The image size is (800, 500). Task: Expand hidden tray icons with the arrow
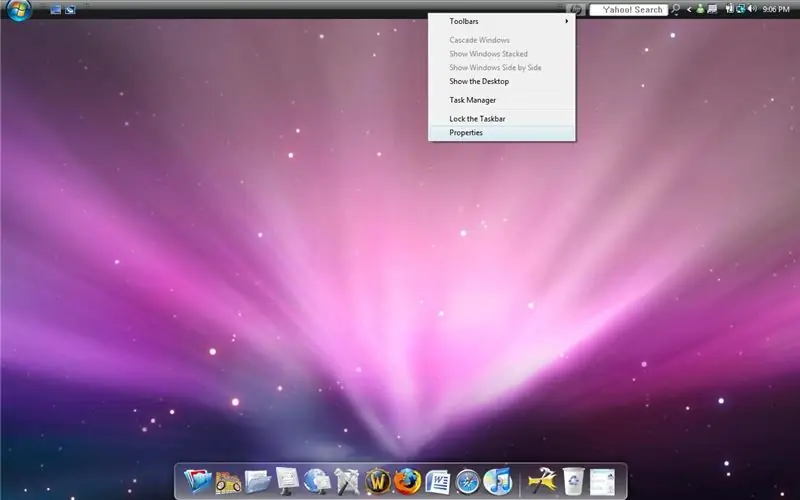[x=689, y=9]
